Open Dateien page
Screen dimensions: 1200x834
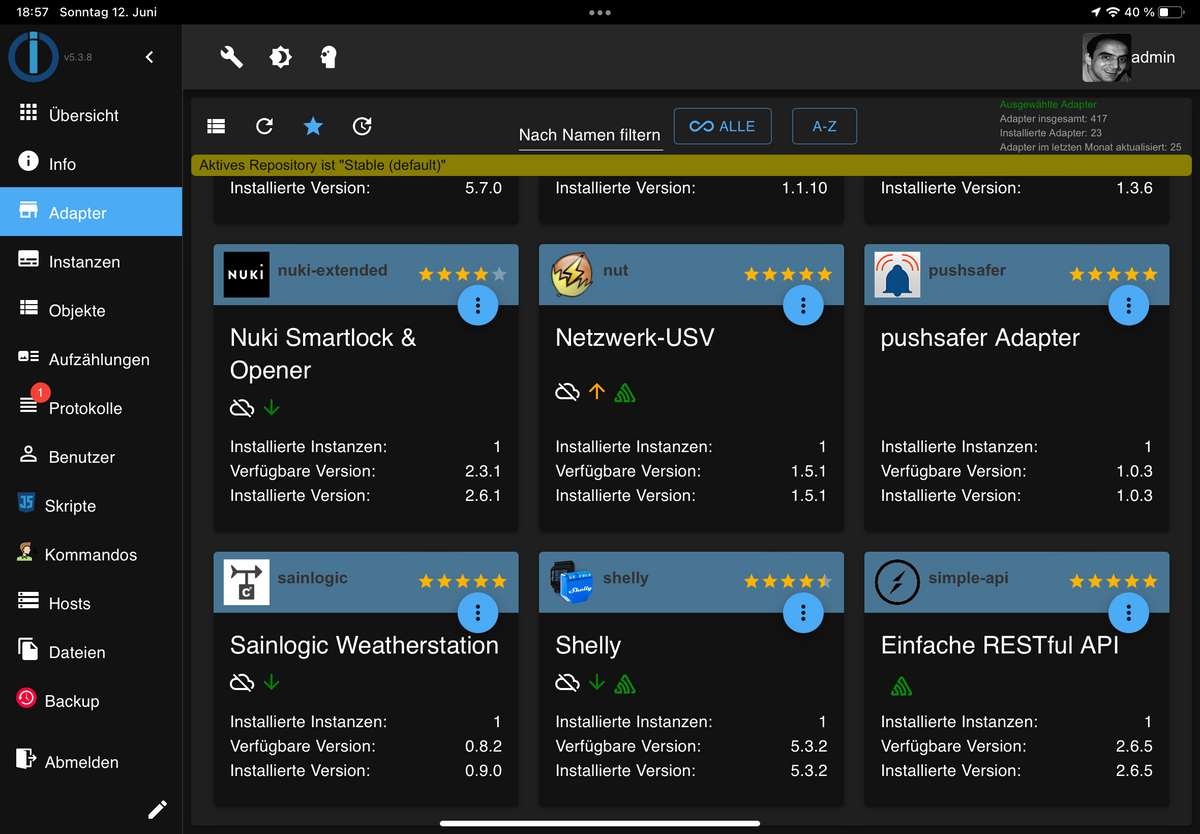click(x=91, y=652)
